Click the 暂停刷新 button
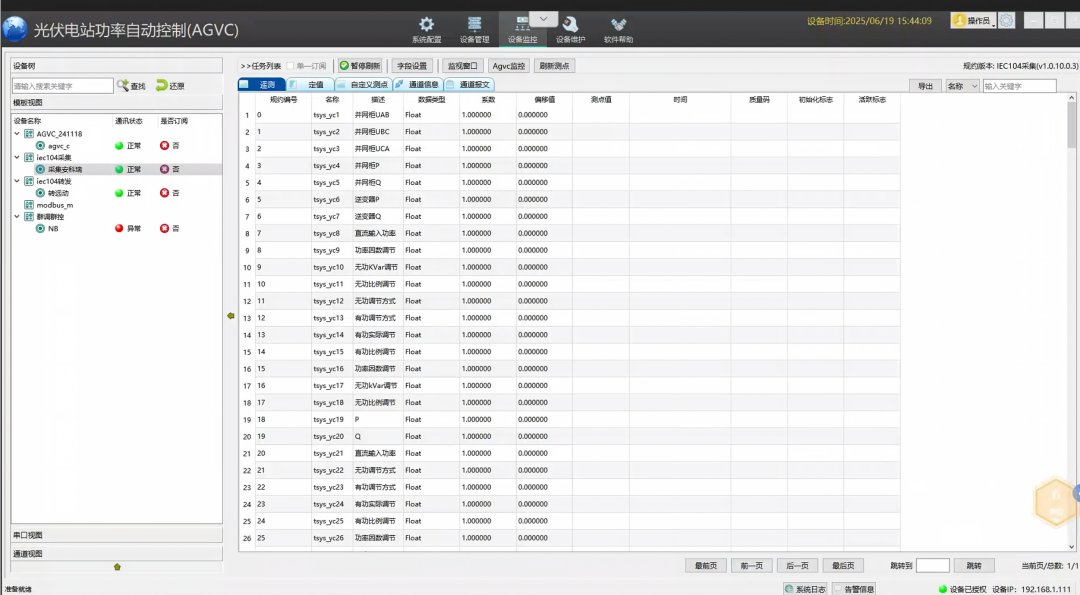This screenshot has width=1080, height=595. (x=360, y=66)
